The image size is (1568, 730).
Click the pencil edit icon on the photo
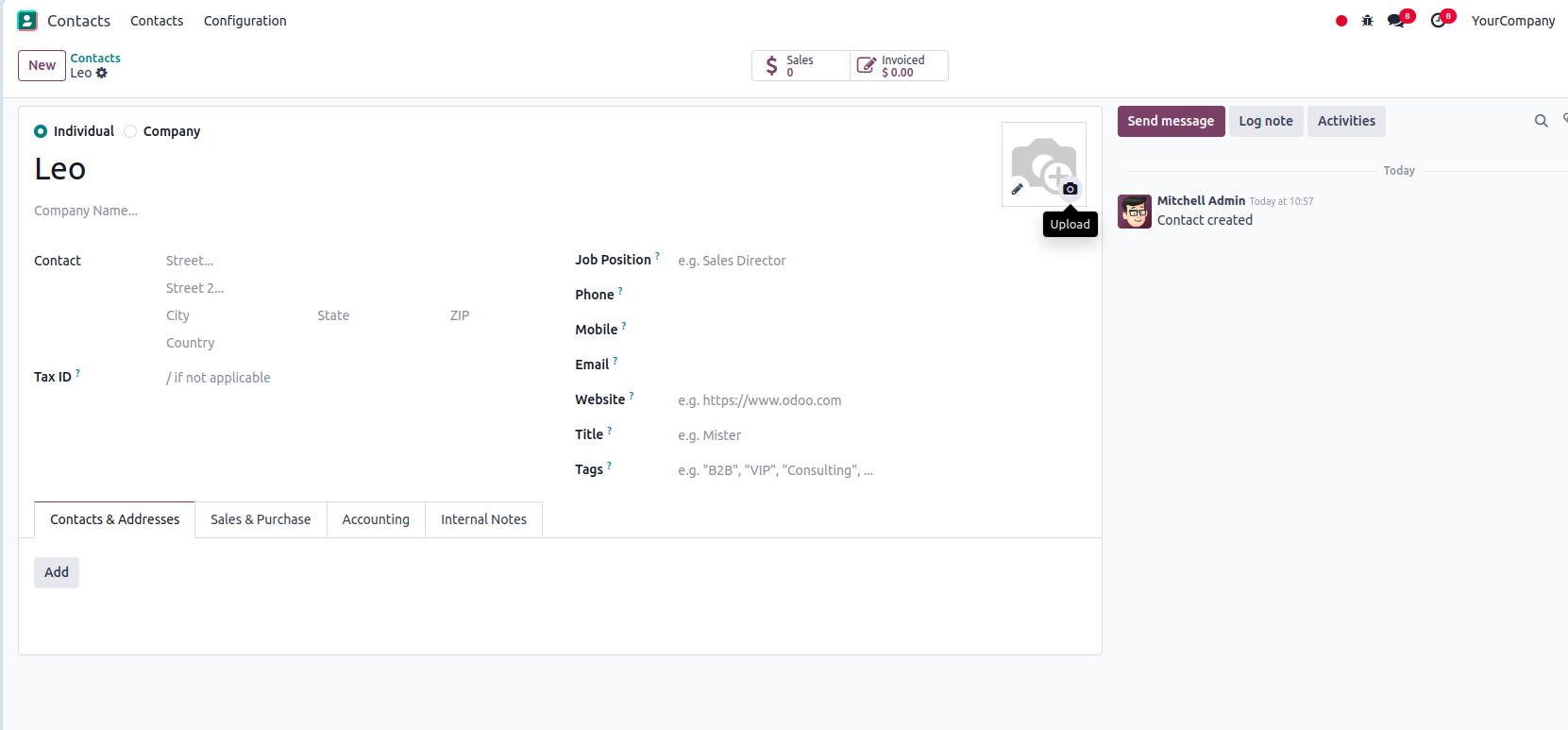click(1018, 189)
